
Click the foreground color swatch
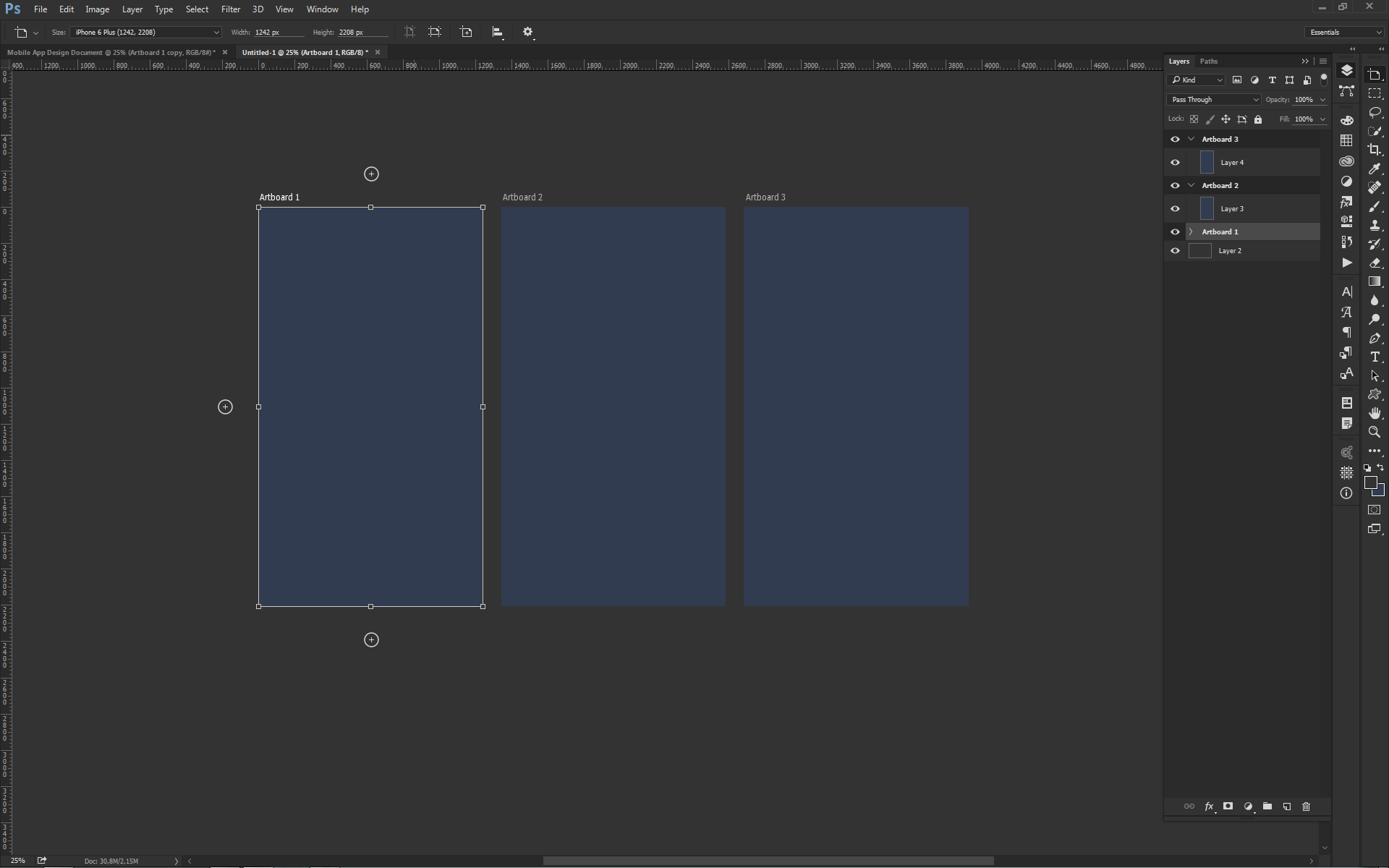click(1371, 483)
